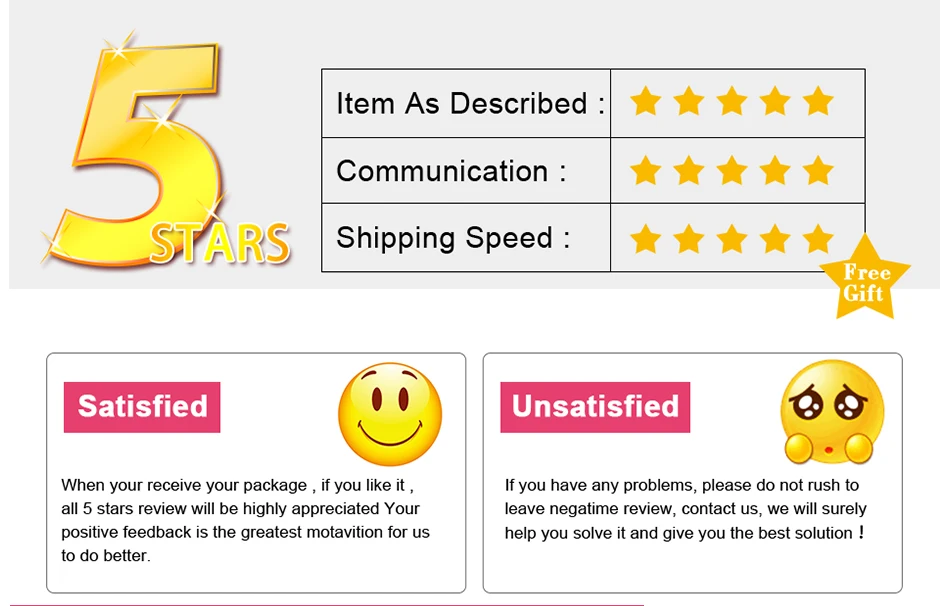The width and height of the screenshot is (950, 606).
Task: Click the Item As Described label
Action: [471, 104]
